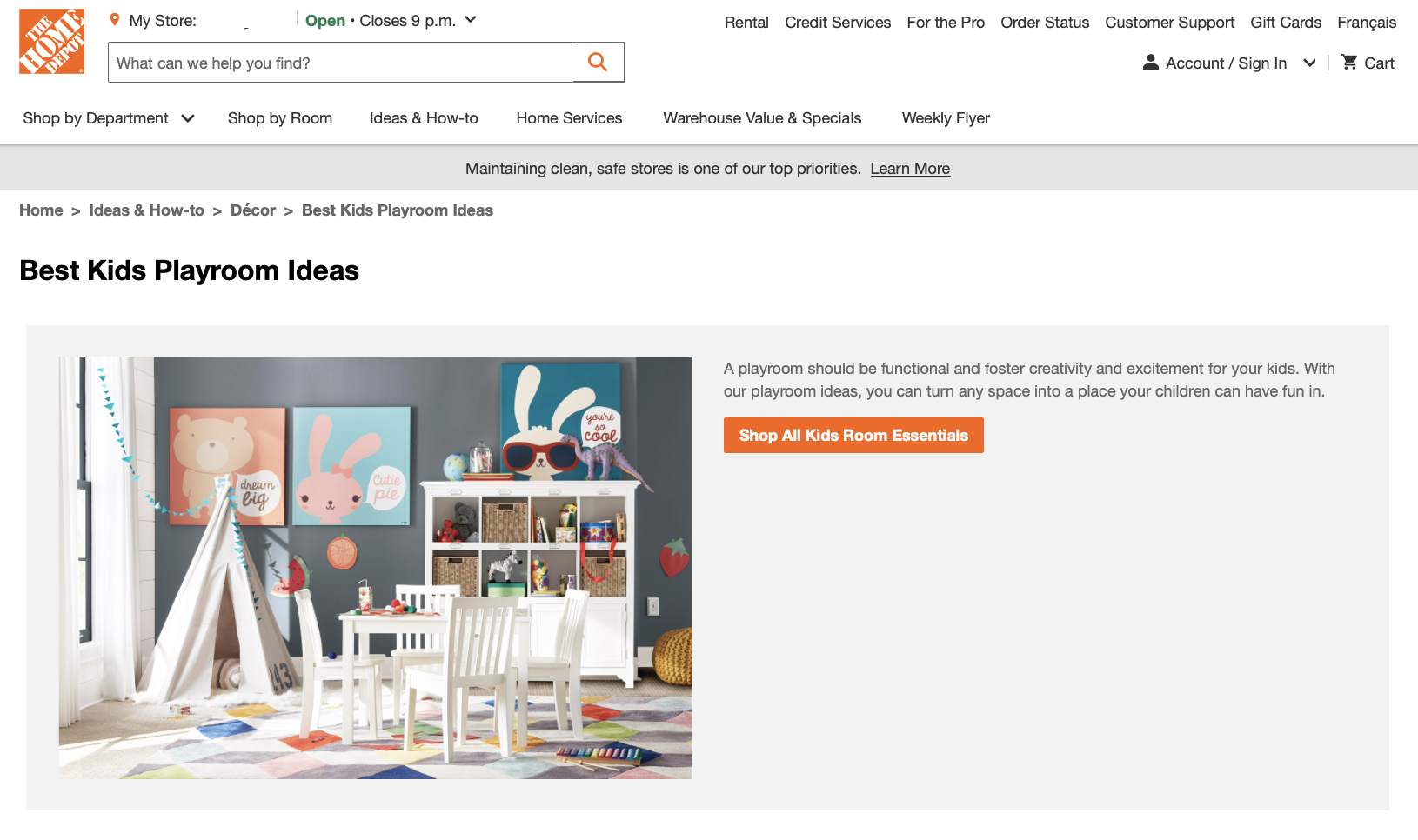
Task: Go to Home Services
Action: (x=569, y=118)
